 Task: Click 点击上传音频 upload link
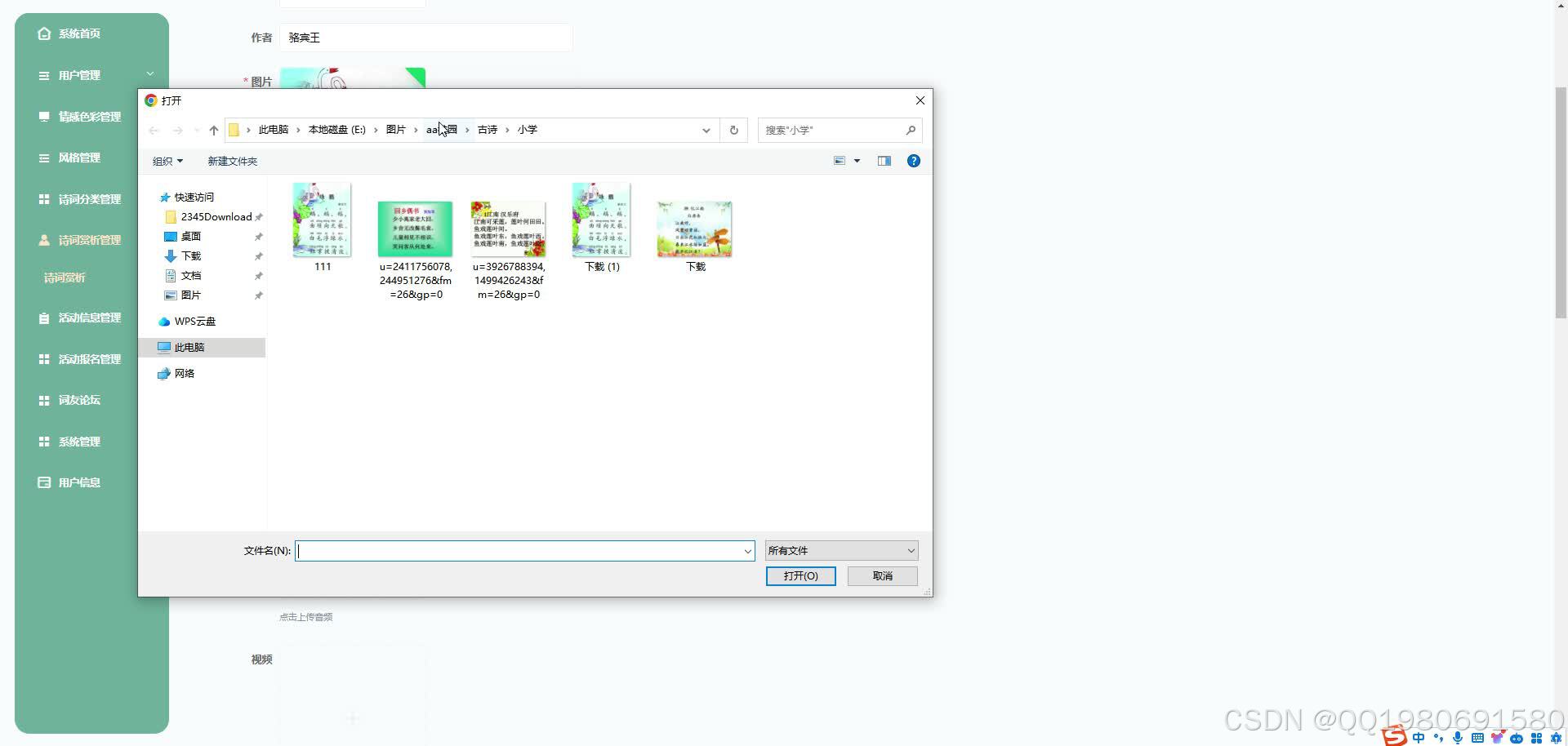tap(305, 617)
